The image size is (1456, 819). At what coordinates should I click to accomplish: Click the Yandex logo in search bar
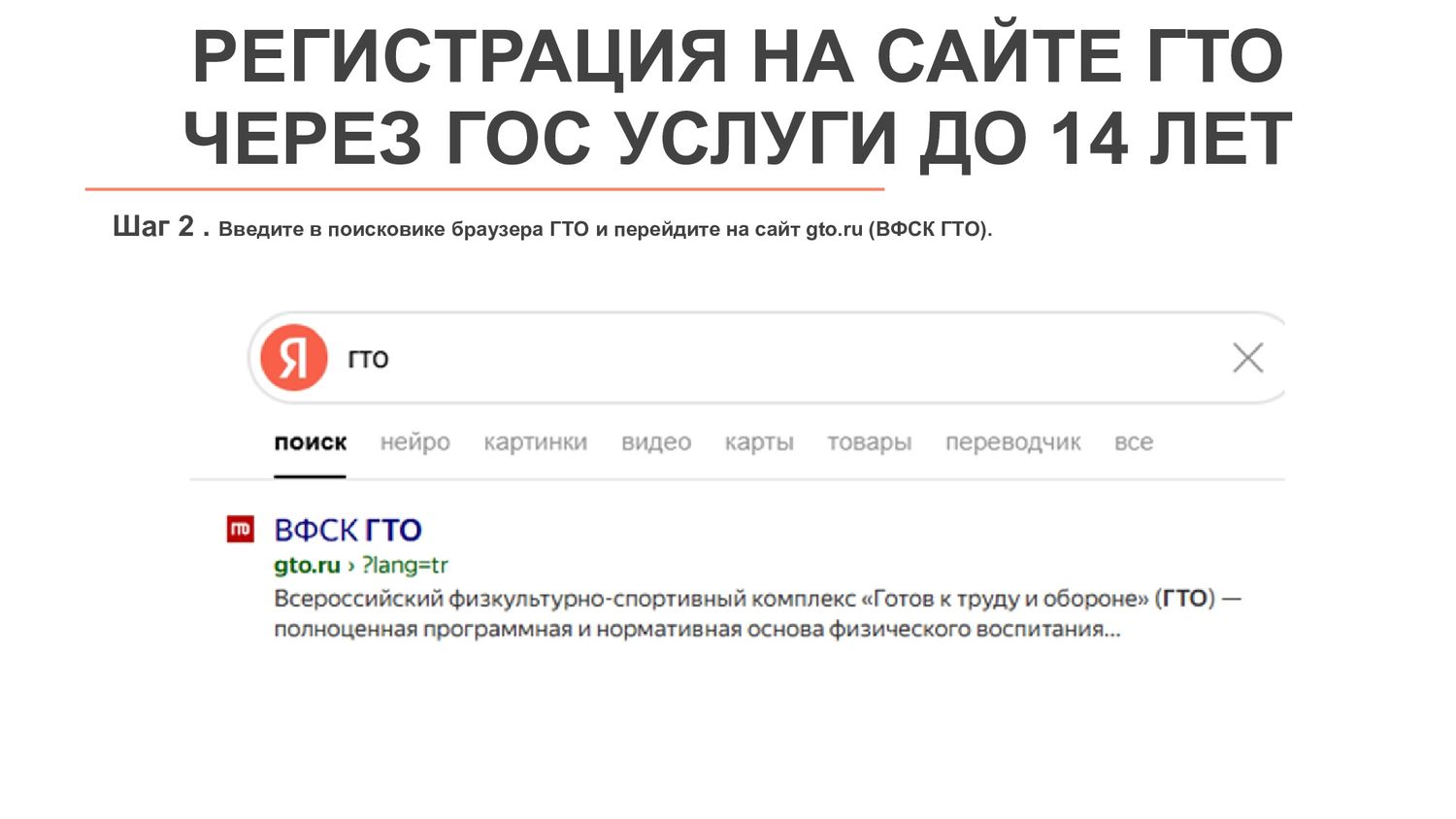click(294, 358)
